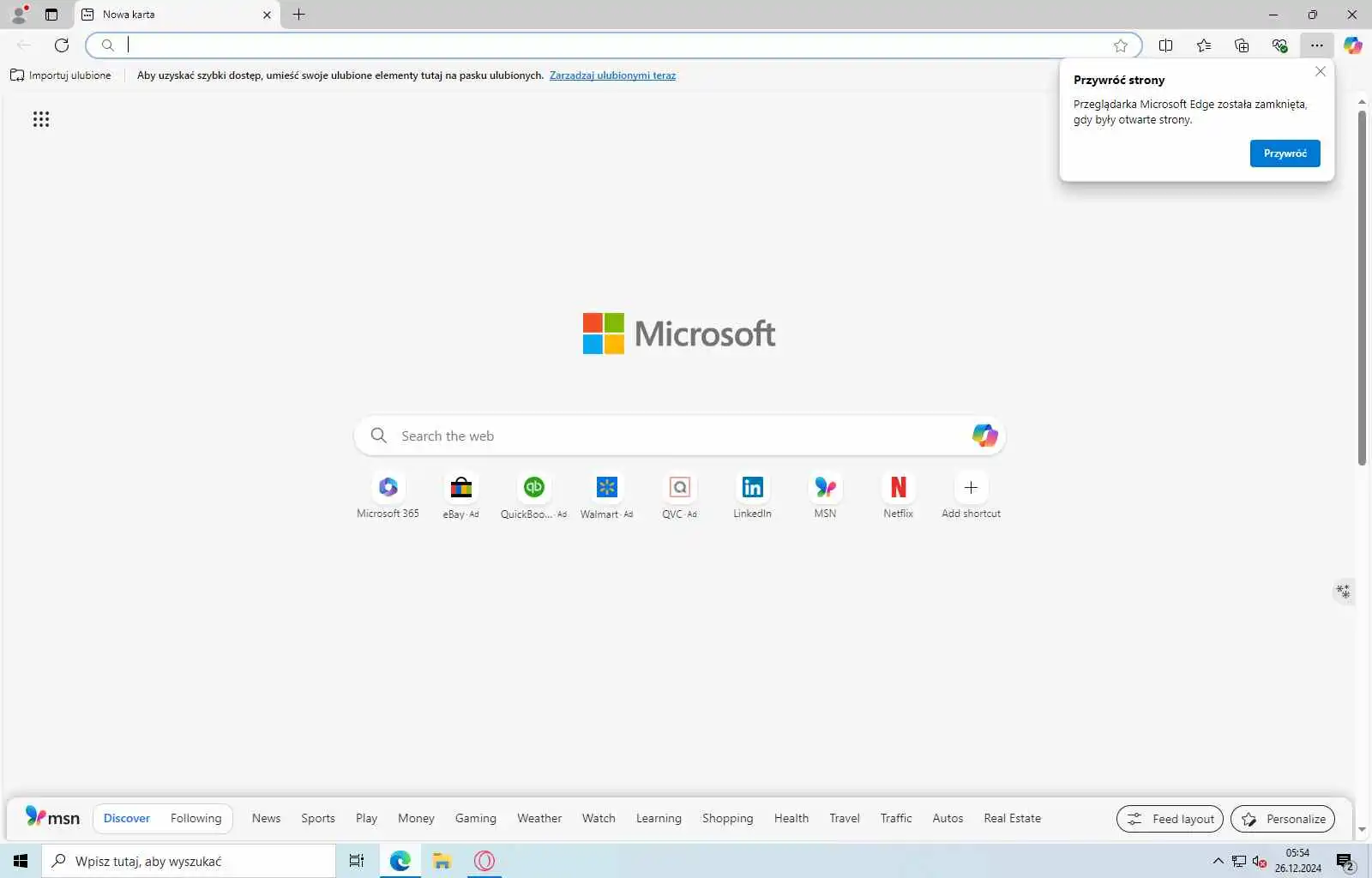Click the blue Przywróć button
This screenshot has width=1372, height=878.
pyautogui.click(x=1285, y=153)
